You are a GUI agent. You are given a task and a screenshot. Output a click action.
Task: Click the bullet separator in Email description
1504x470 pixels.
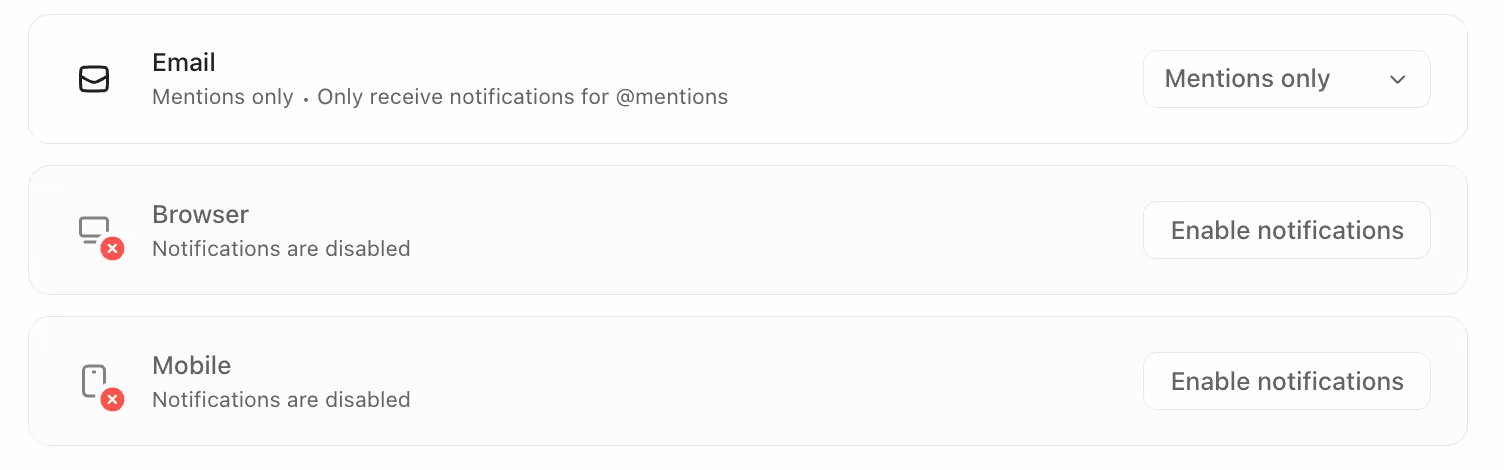click(x=306, y=98)
